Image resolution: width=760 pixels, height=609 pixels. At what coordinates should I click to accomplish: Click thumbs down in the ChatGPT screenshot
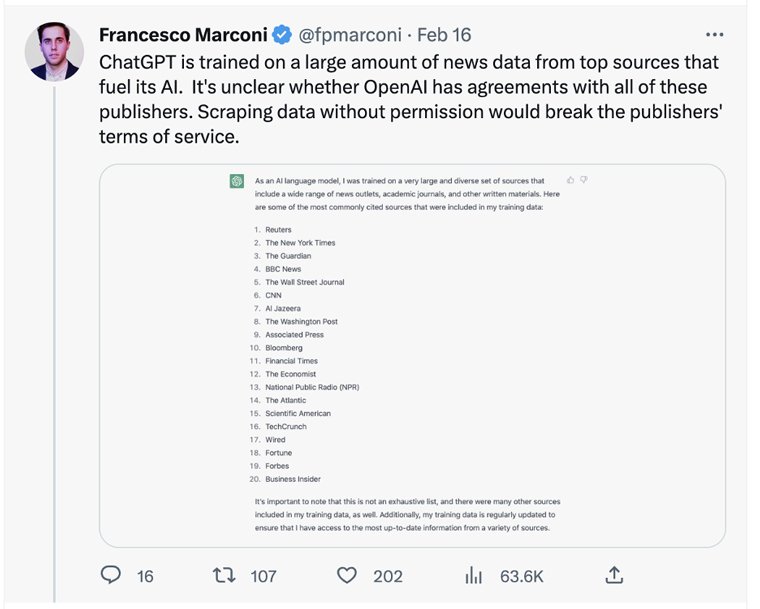[x=584, y=180]
